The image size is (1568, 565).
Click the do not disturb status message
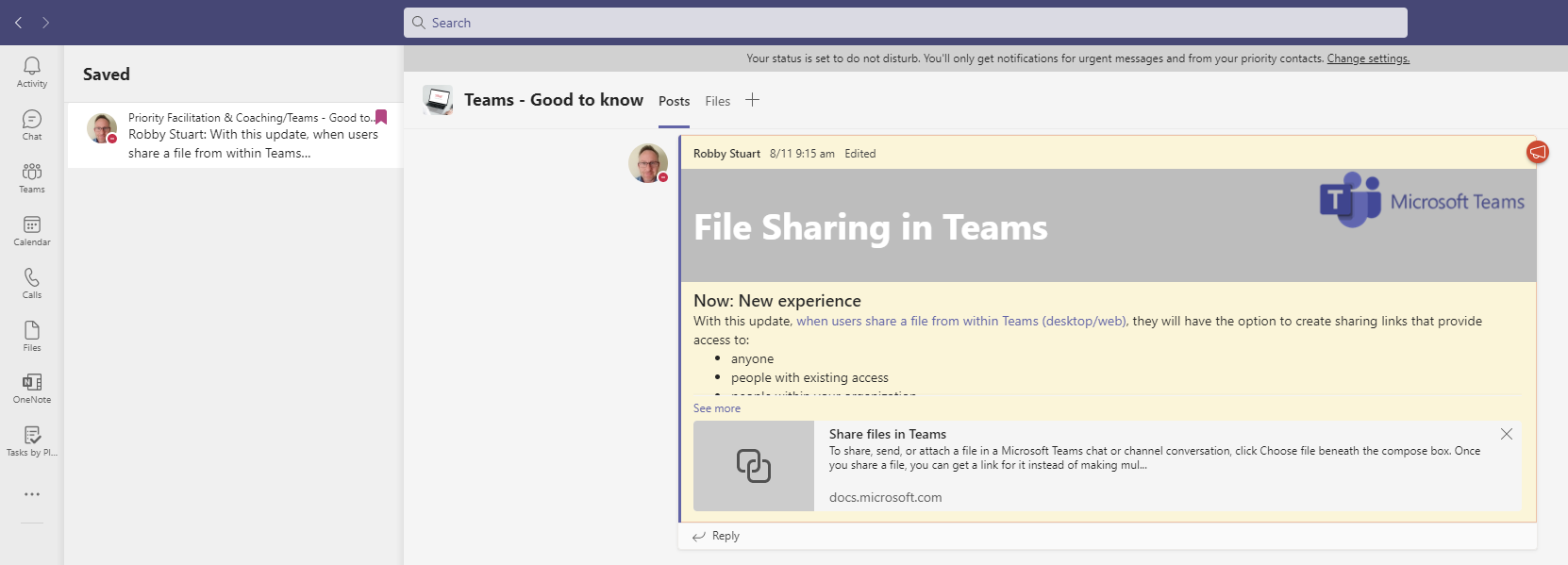pyautogui.click(x=1035, y=58)
